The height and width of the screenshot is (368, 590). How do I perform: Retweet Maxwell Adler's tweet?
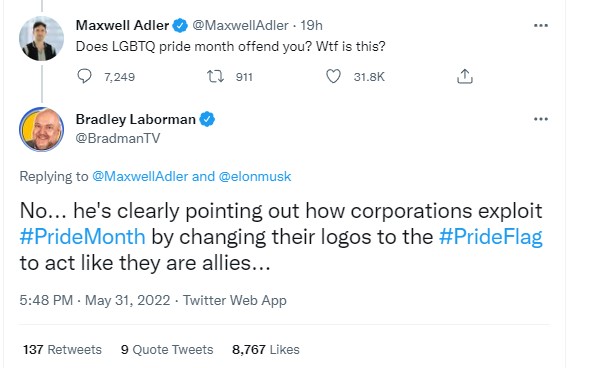tap(216, 76)
